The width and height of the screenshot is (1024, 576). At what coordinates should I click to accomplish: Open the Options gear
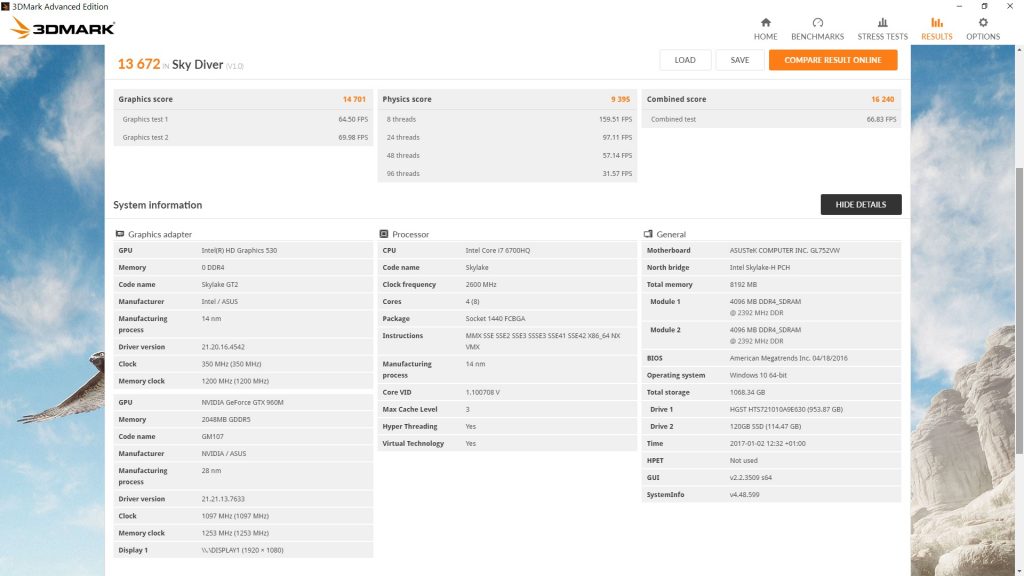click(x=983, y=23)
